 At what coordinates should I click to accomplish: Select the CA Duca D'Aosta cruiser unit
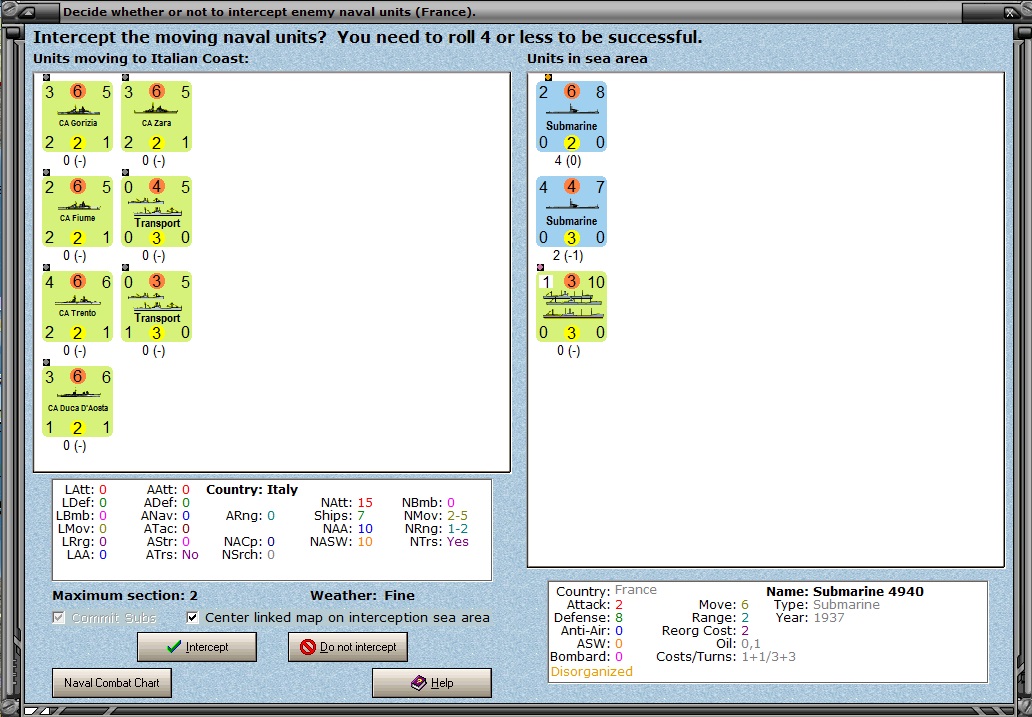(x=78, y=401)
